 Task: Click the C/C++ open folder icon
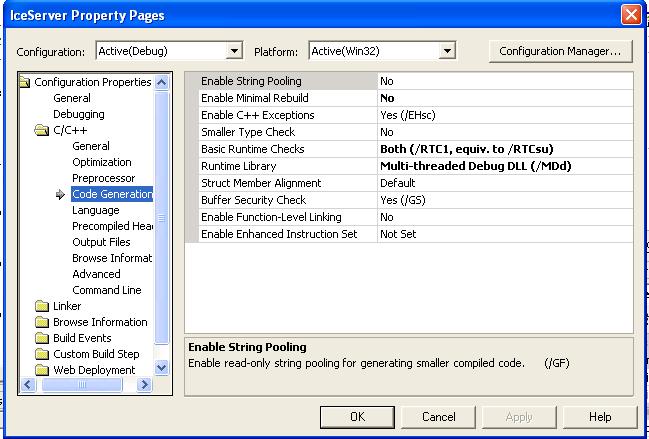(x=42, y=130)
